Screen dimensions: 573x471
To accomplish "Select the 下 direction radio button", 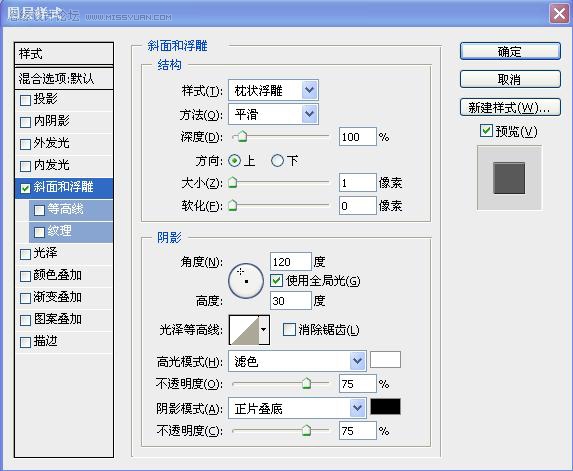I will coord(277,160).
